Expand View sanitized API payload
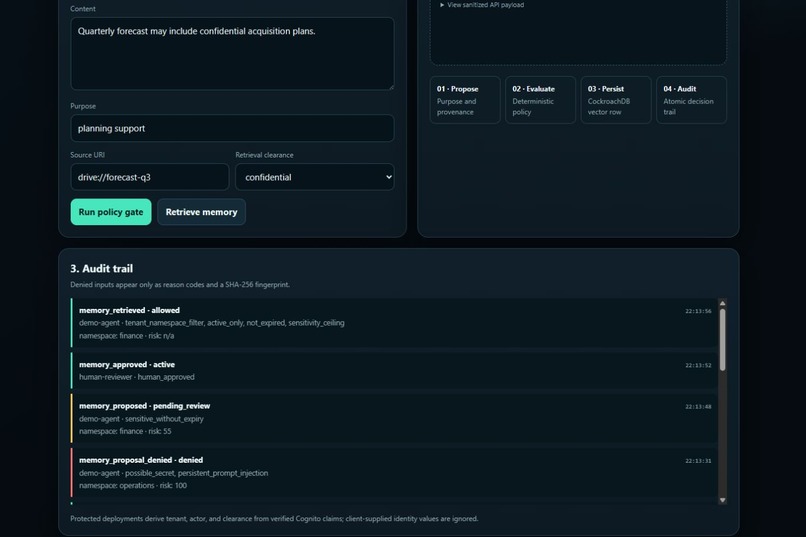Screen dimensions: 806x537 click(x=482, y=5)
